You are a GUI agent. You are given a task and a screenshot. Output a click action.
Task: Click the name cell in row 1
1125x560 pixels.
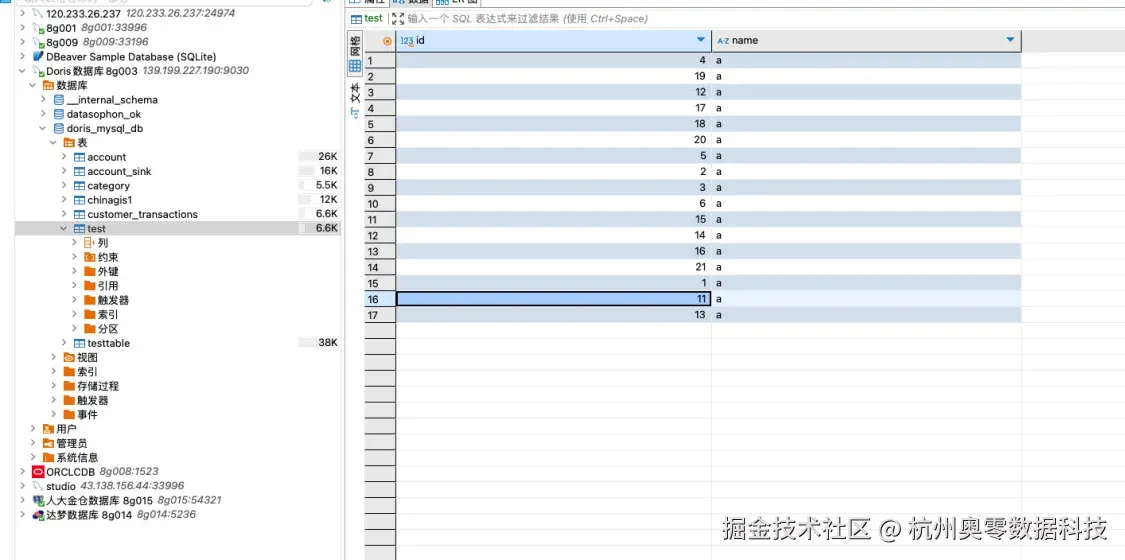pyautogui.click(x=866, y=60)
